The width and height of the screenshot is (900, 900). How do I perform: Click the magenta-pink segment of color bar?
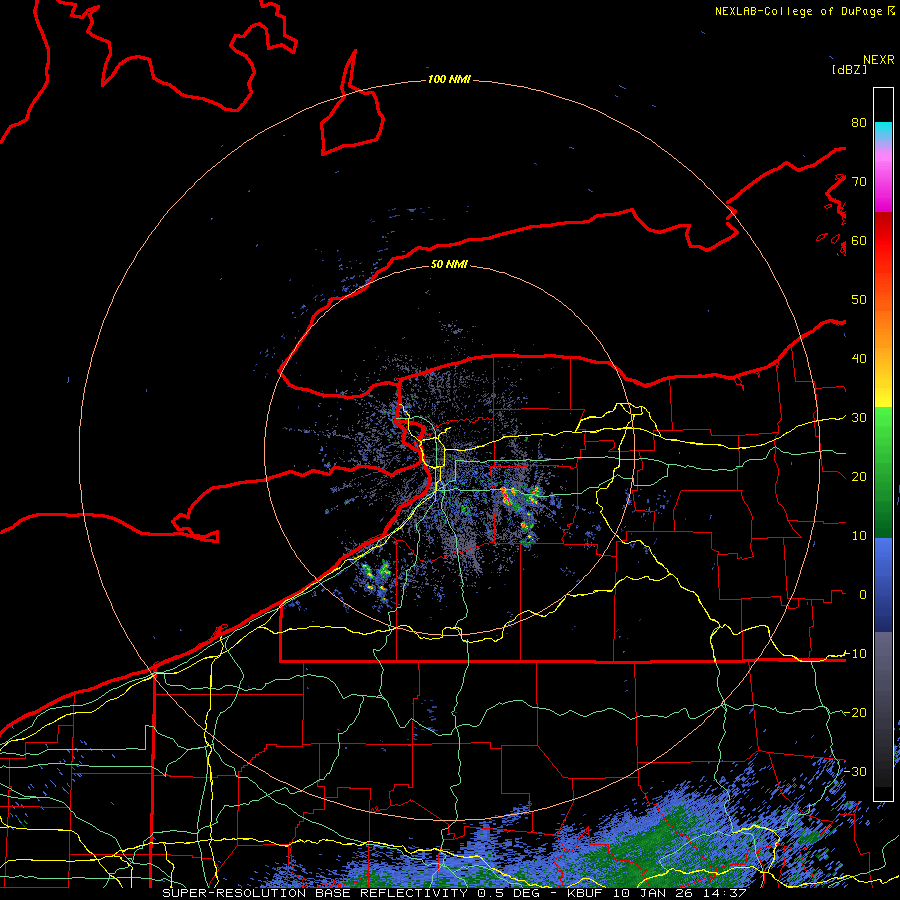point(883,181)
